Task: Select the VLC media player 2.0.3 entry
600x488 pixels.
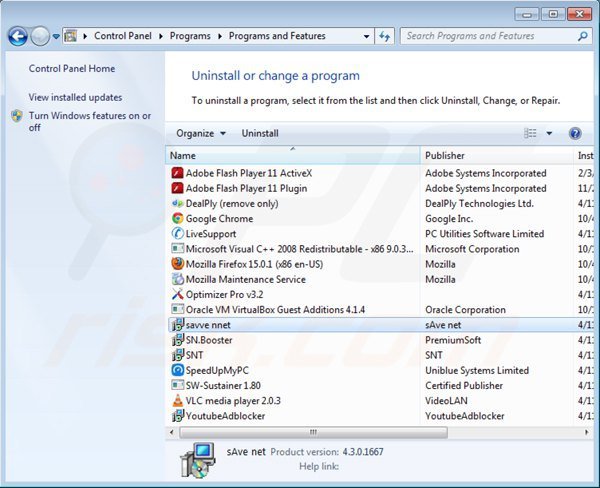Action: pos(233,401)
